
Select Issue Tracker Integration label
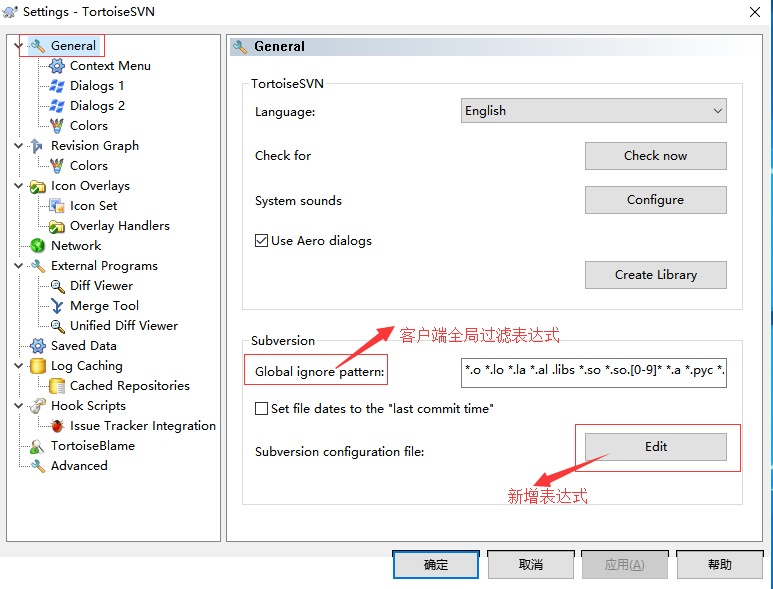click(143, 426)
